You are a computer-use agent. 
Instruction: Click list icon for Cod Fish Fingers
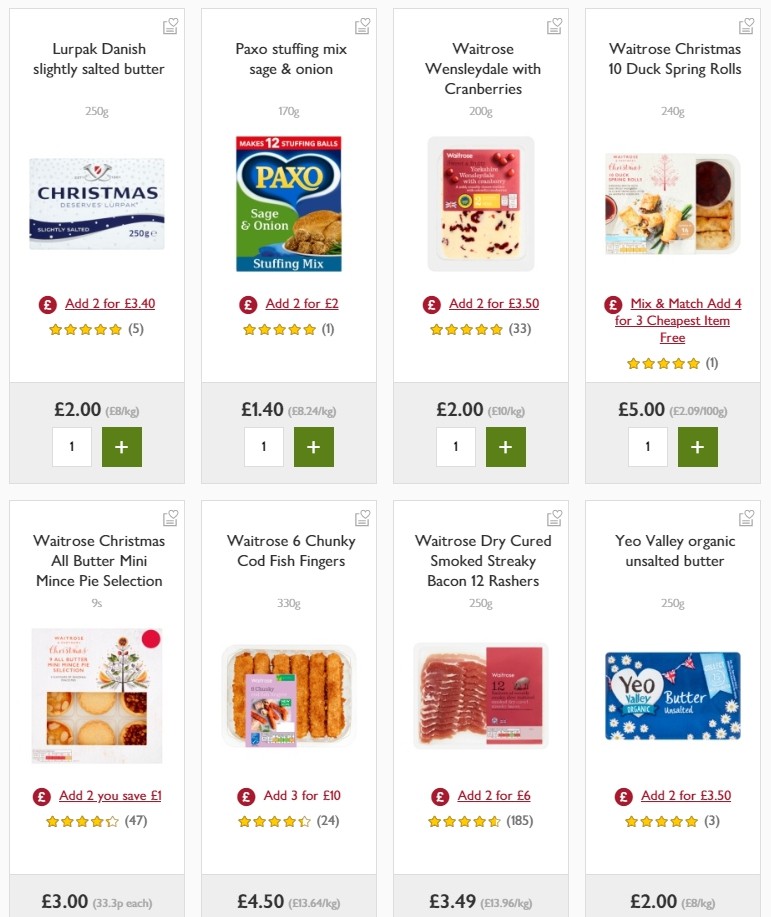coord(362,518)
